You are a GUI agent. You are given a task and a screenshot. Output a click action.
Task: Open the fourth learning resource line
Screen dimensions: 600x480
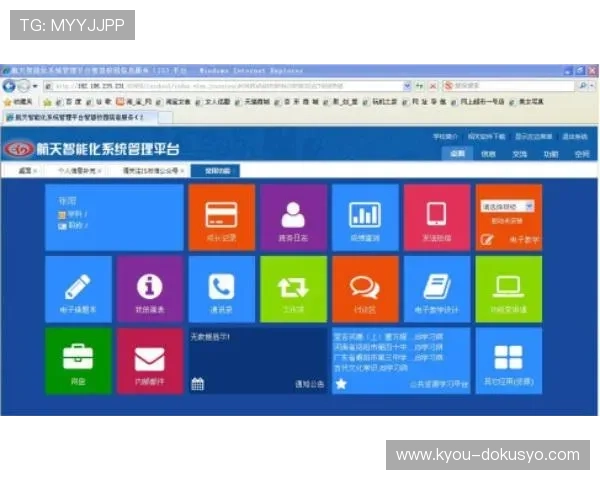[x=371, y=368]
